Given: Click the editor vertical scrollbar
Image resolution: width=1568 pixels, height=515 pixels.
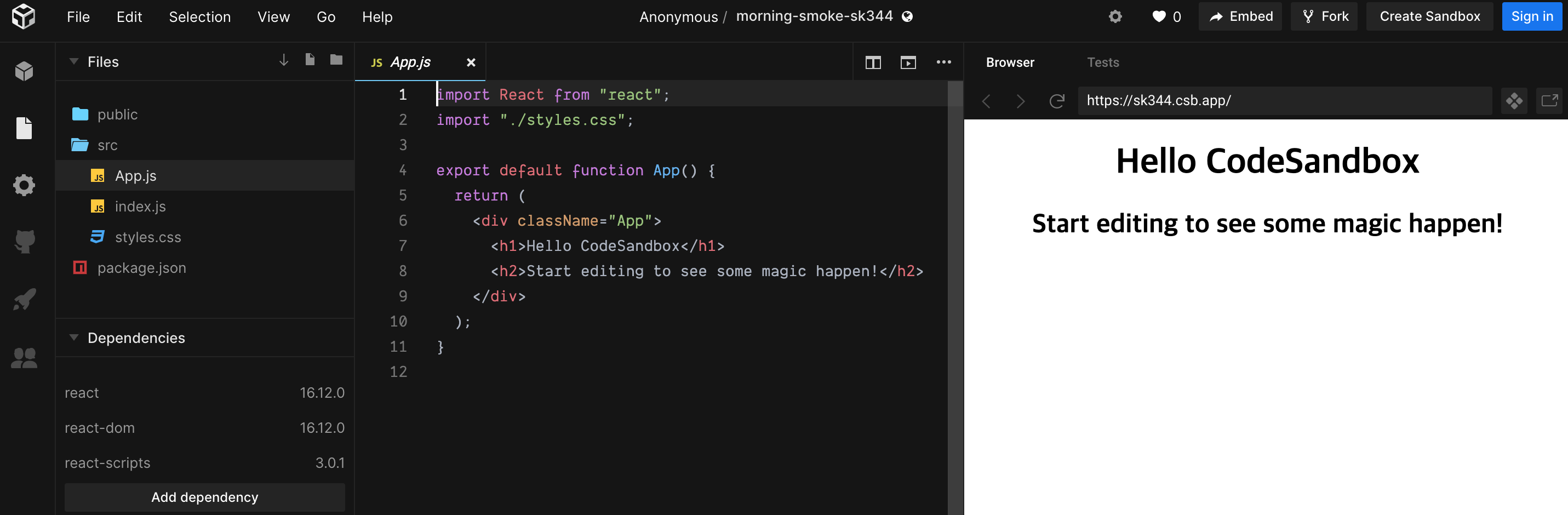Looking at the screenshot, I should [955, 297].
